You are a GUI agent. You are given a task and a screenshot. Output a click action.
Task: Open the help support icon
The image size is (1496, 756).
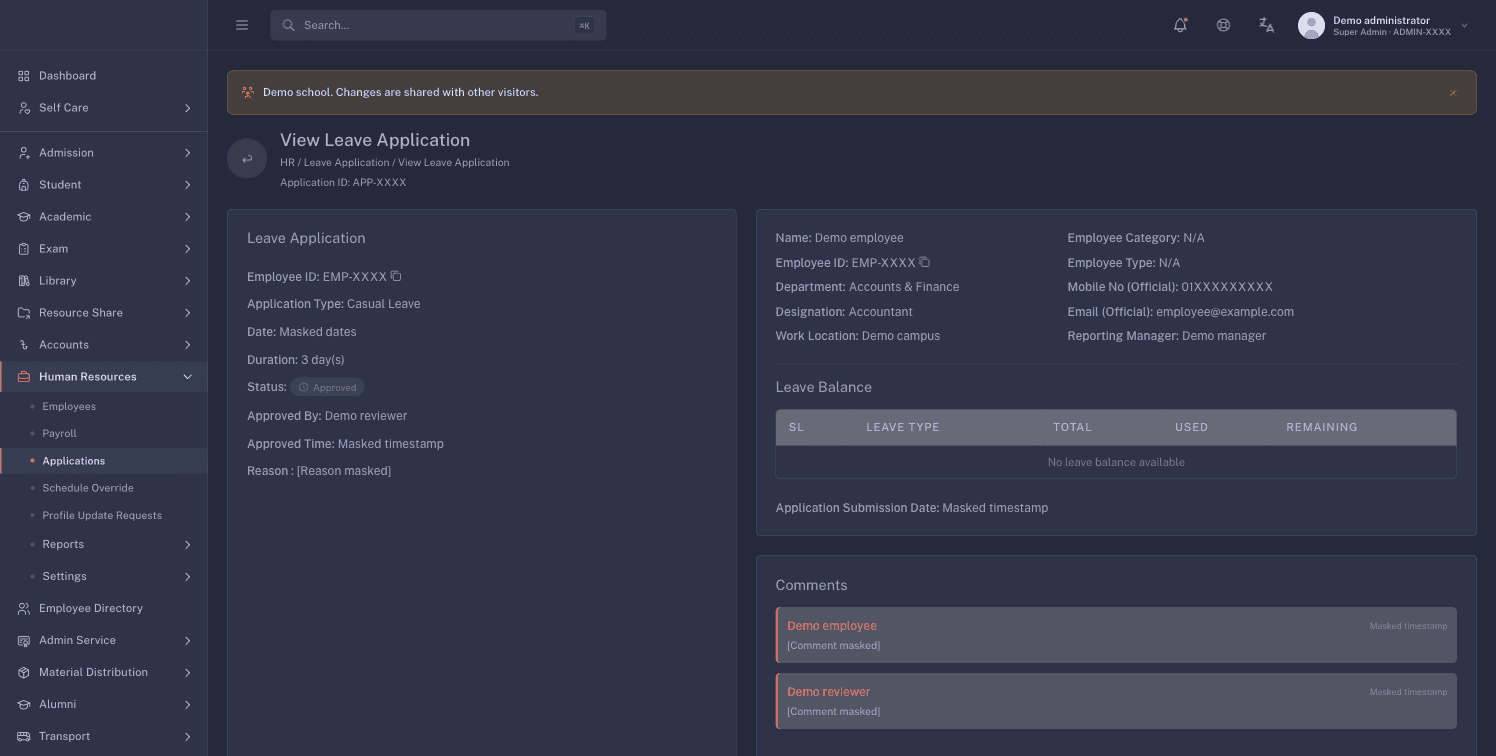coord(1223,25)
